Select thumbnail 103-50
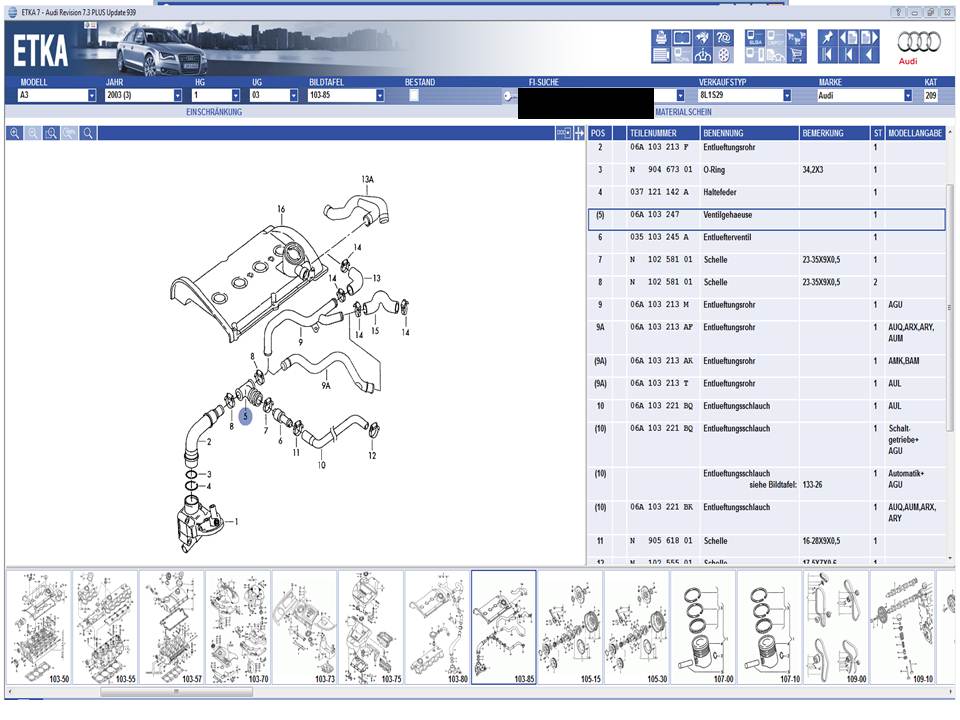Image resolution: width=960 pixels, height=720 pixels. pyautogui.click(x=39, y=628)
